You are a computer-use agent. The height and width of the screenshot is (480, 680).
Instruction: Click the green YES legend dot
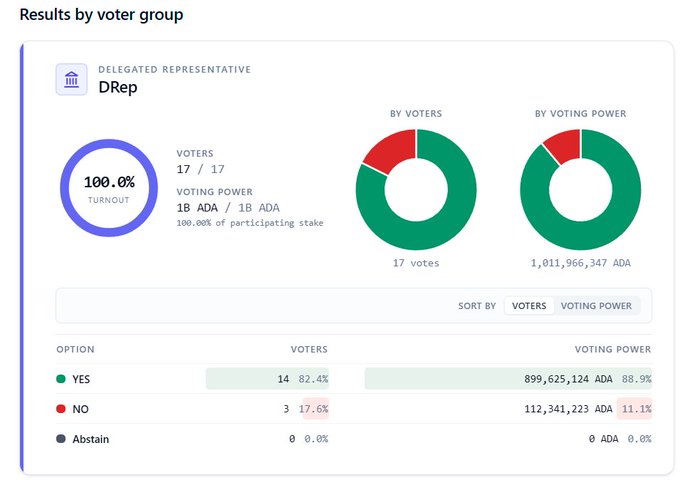(61, 379)
